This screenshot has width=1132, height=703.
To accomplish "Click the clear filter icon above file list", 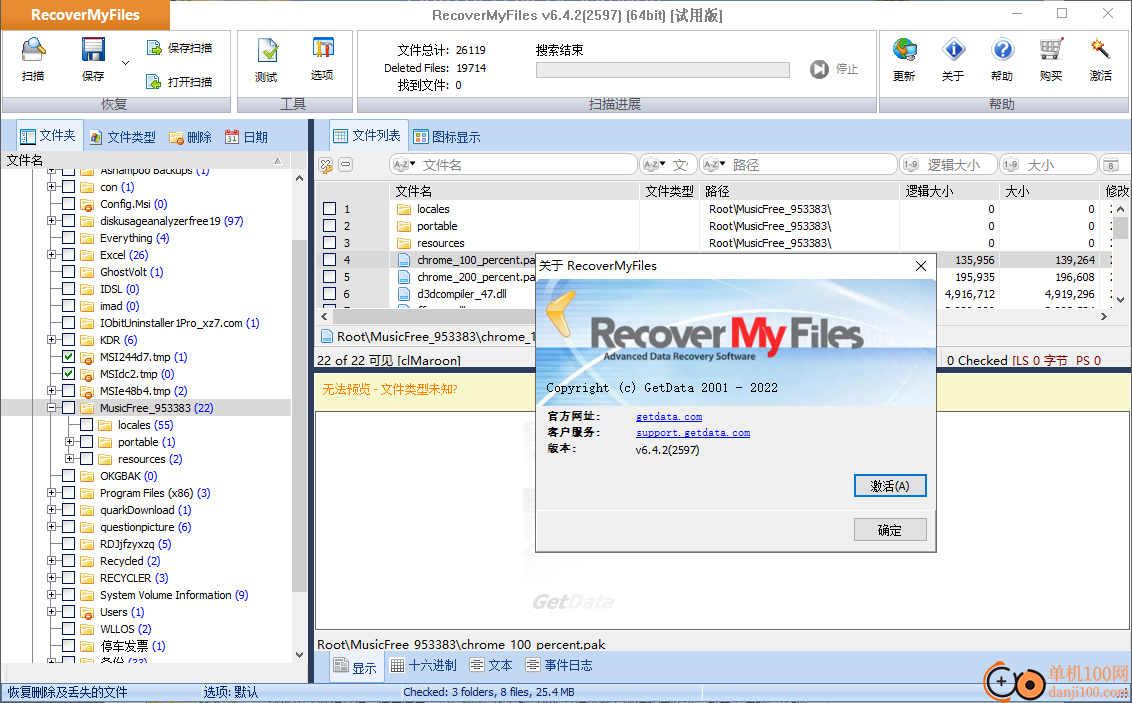I will (x=326, y=165).
